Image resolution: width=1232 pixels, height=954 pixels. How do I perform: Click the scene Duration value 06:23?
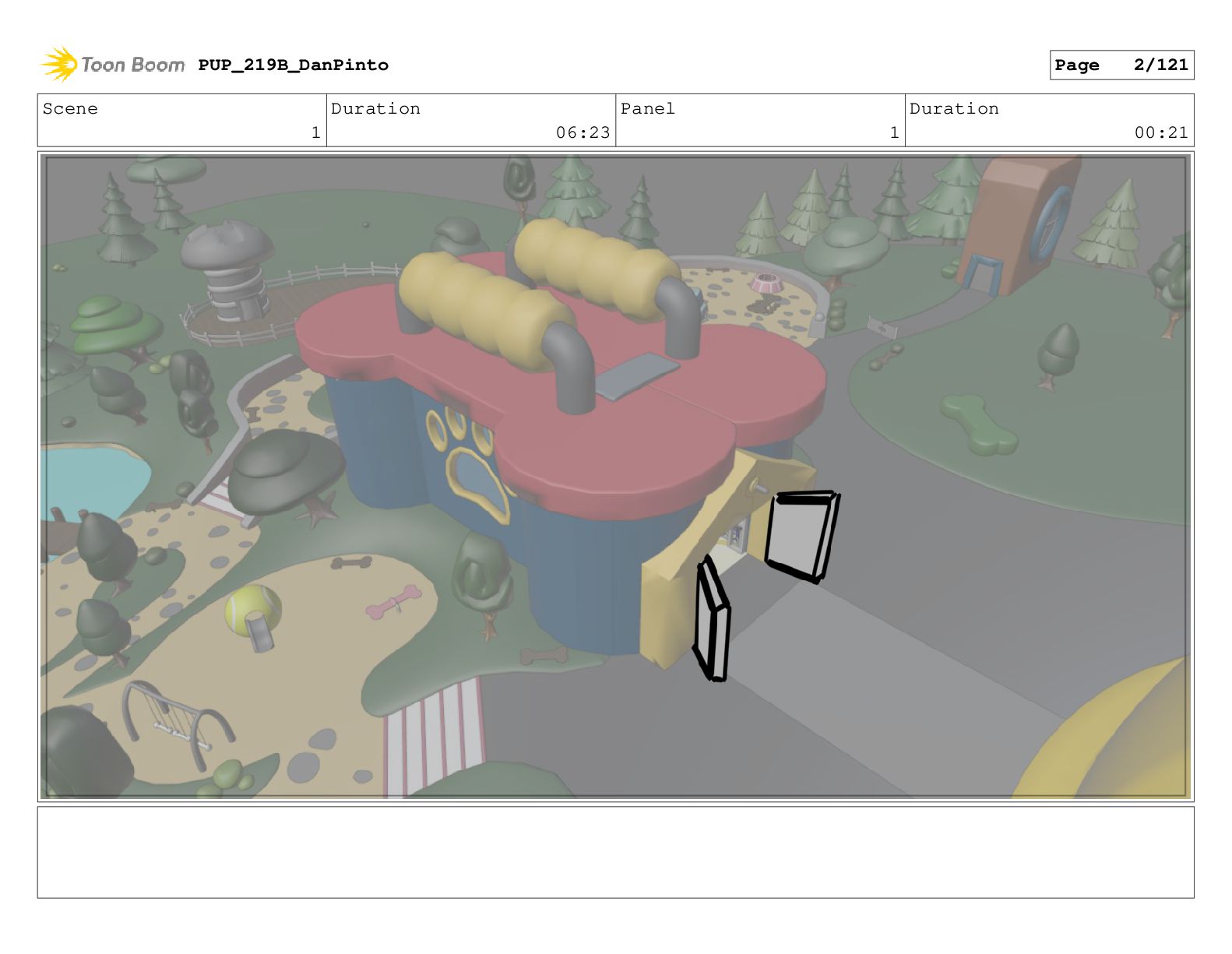point(583,132)
